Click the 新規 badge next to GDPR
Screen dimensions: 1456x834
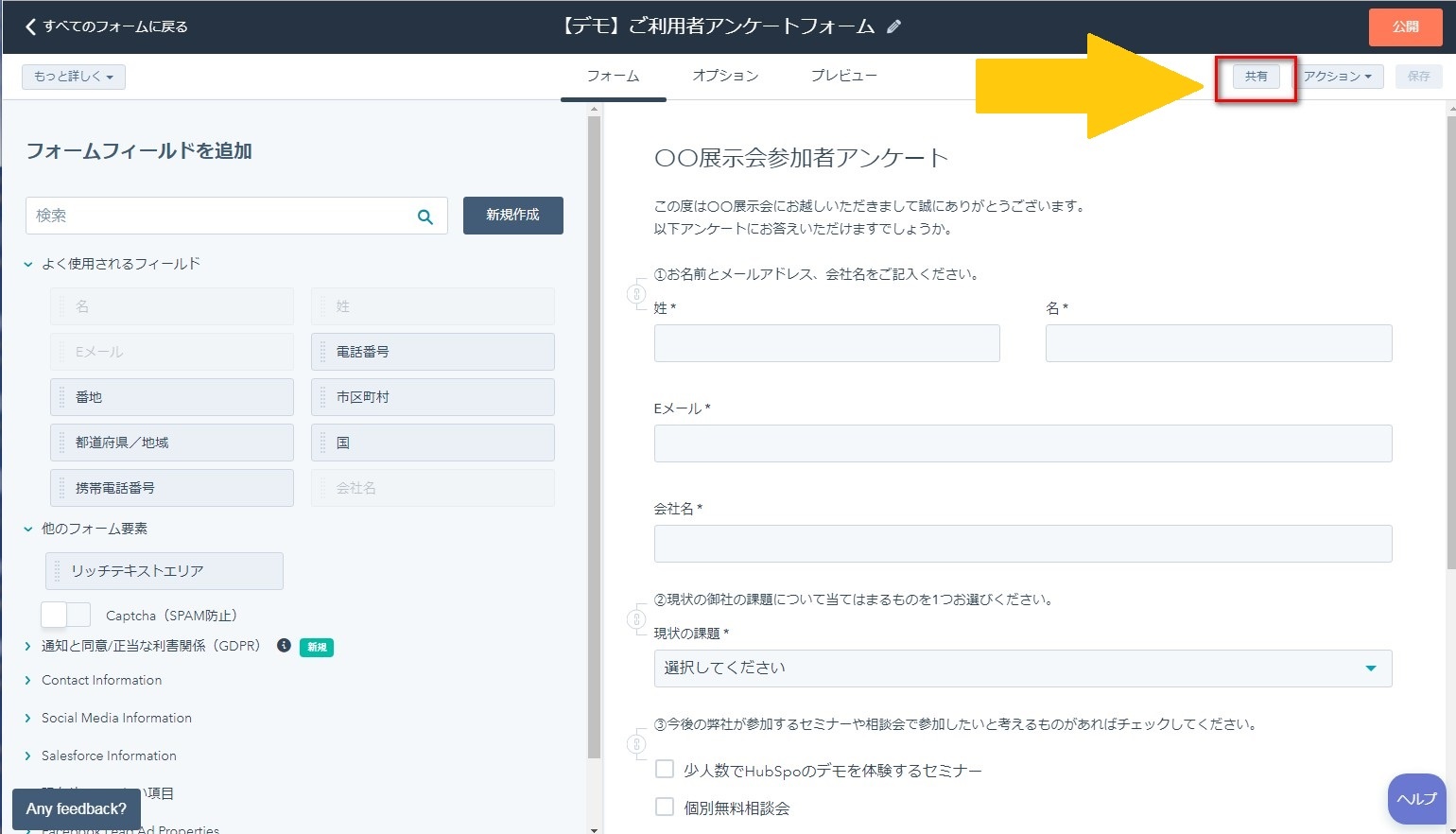click(x=317, y=648)
